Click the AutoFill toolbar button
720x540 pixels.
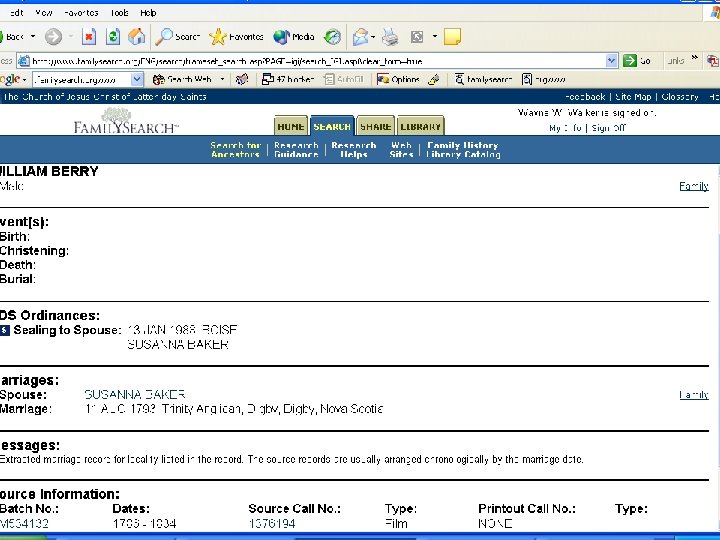[x=344, y=79]
